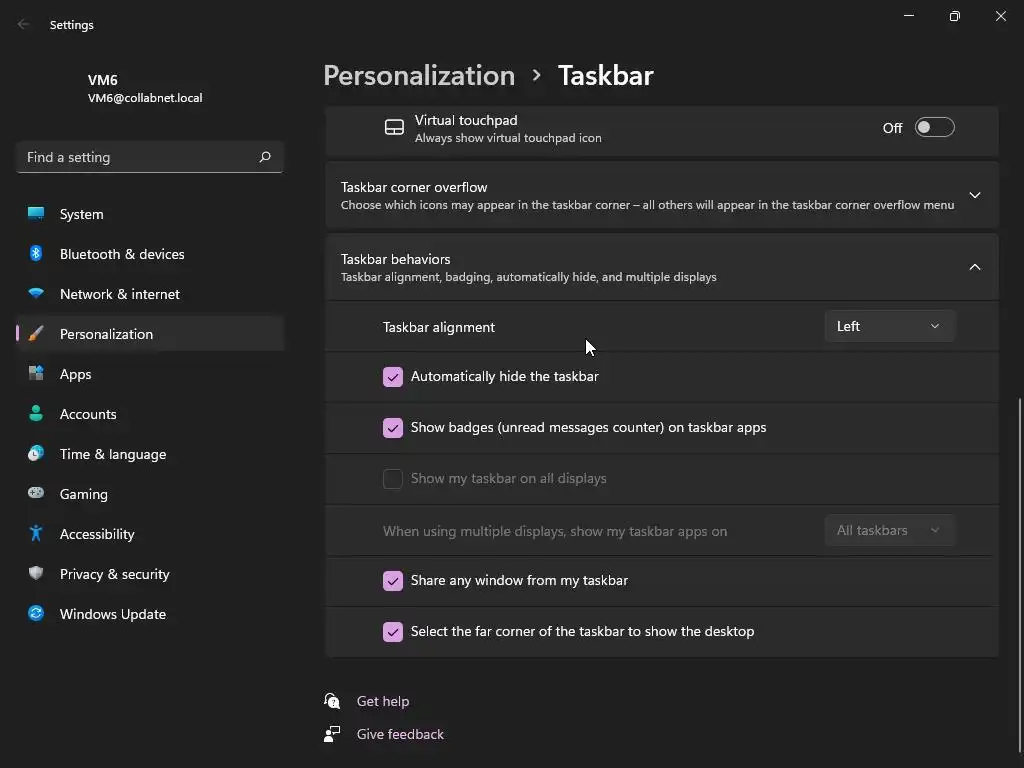Click the Time & language clock icon
The image size is (1024, 768).
coord(36,454)
